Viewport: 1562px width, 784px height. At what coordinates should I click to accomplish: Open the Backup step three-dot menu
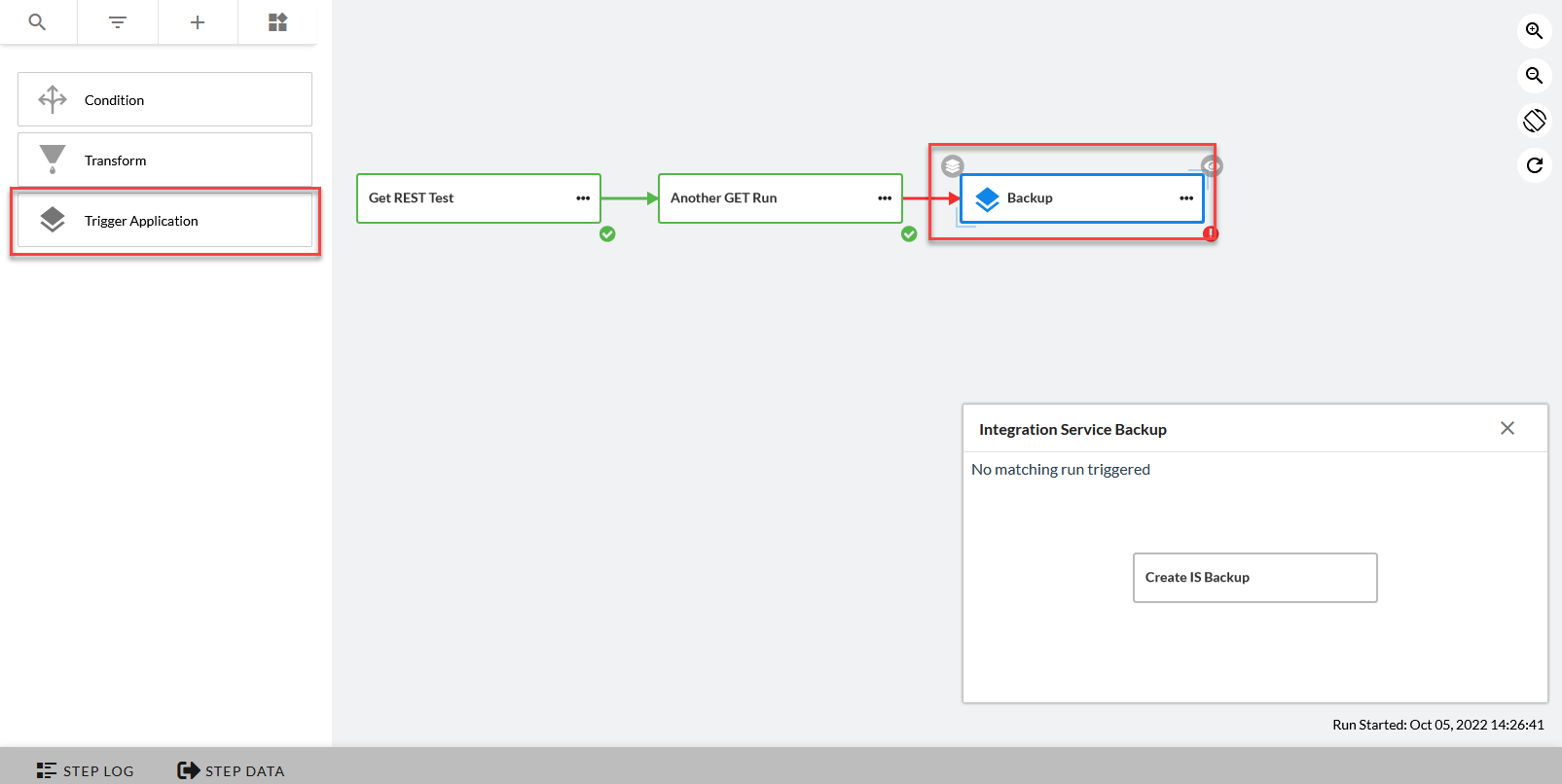tap(1186, 198)
